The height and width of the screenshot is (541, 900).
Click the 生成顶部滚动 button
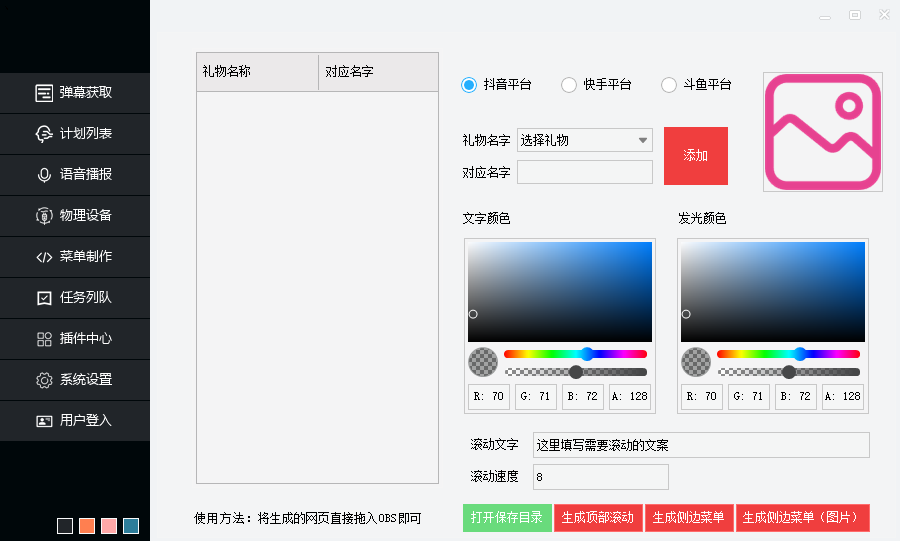[x=598, y=518]
